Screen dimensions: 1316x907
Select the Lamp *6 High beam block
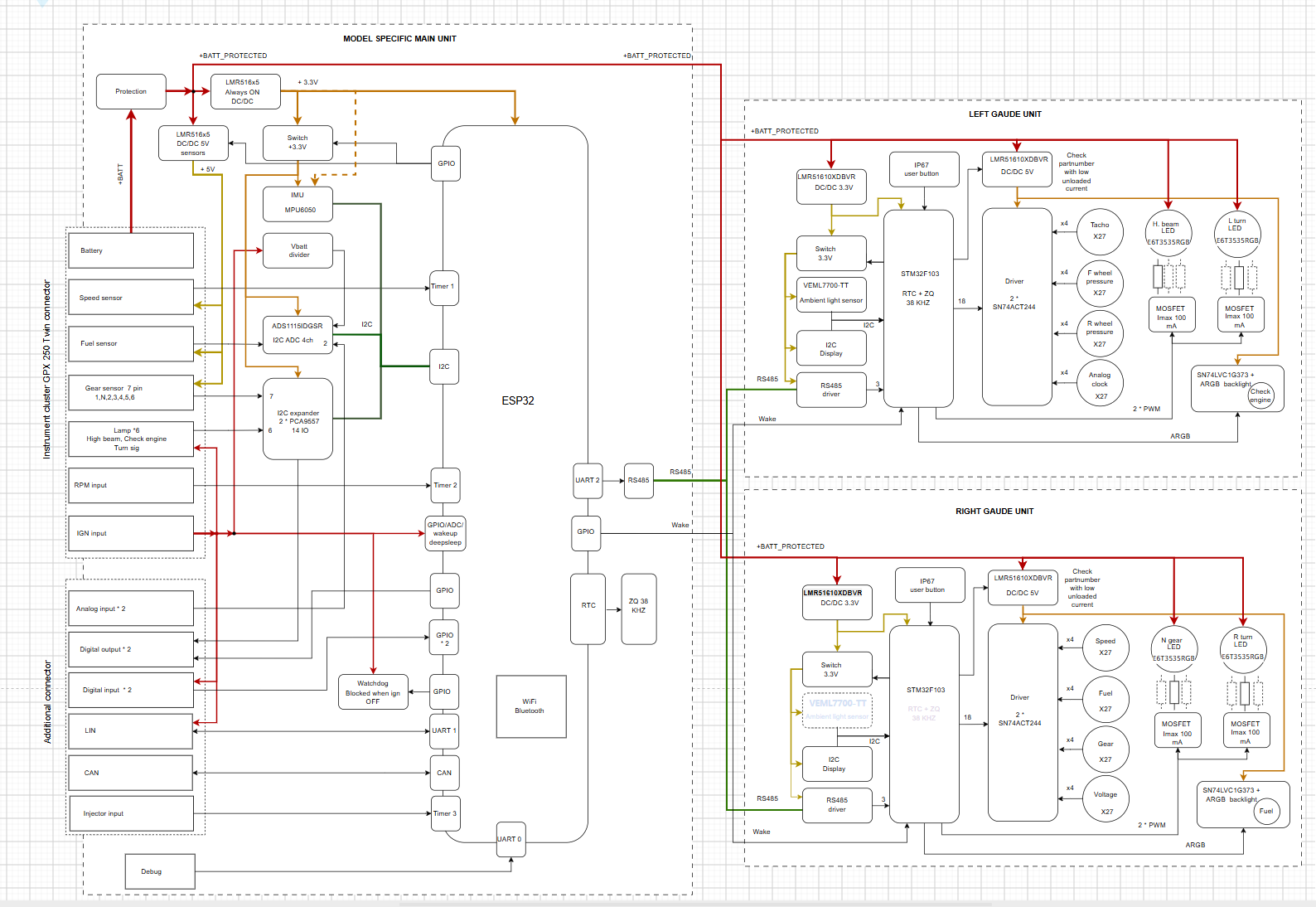click(131, 439)
